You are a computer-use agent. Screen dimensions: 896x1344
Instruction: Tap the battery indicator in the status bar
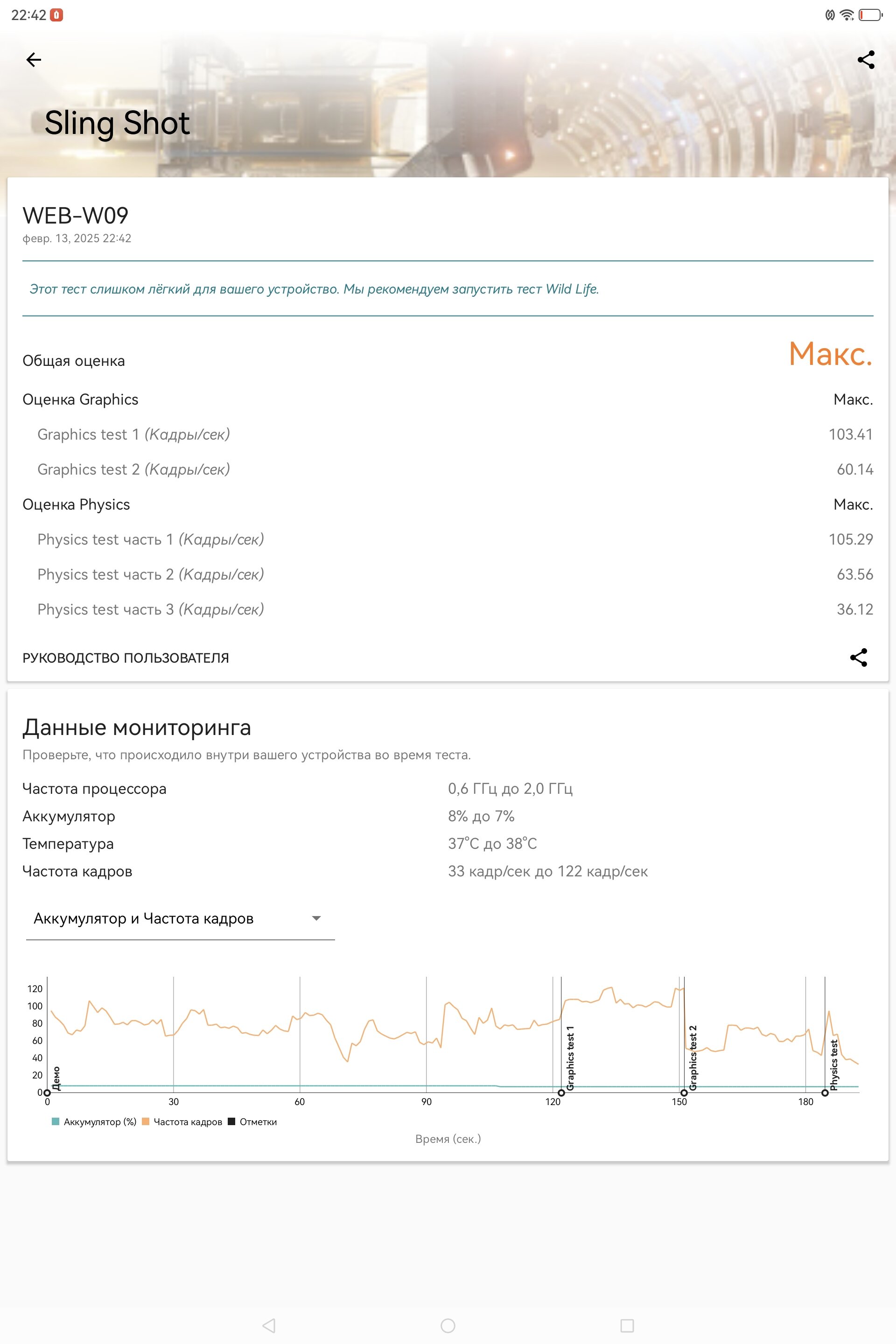pos(871,15)
